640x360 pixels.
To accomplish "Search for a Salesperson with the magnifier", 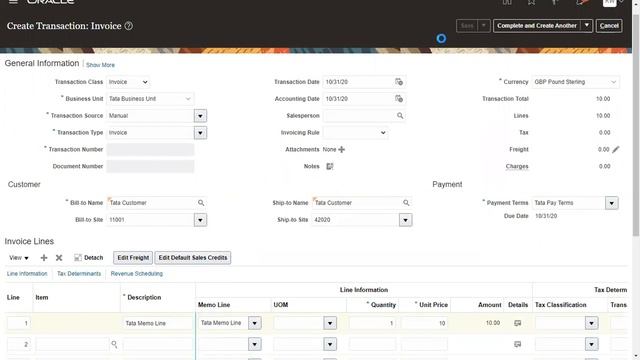I will [x=400, y=116].
